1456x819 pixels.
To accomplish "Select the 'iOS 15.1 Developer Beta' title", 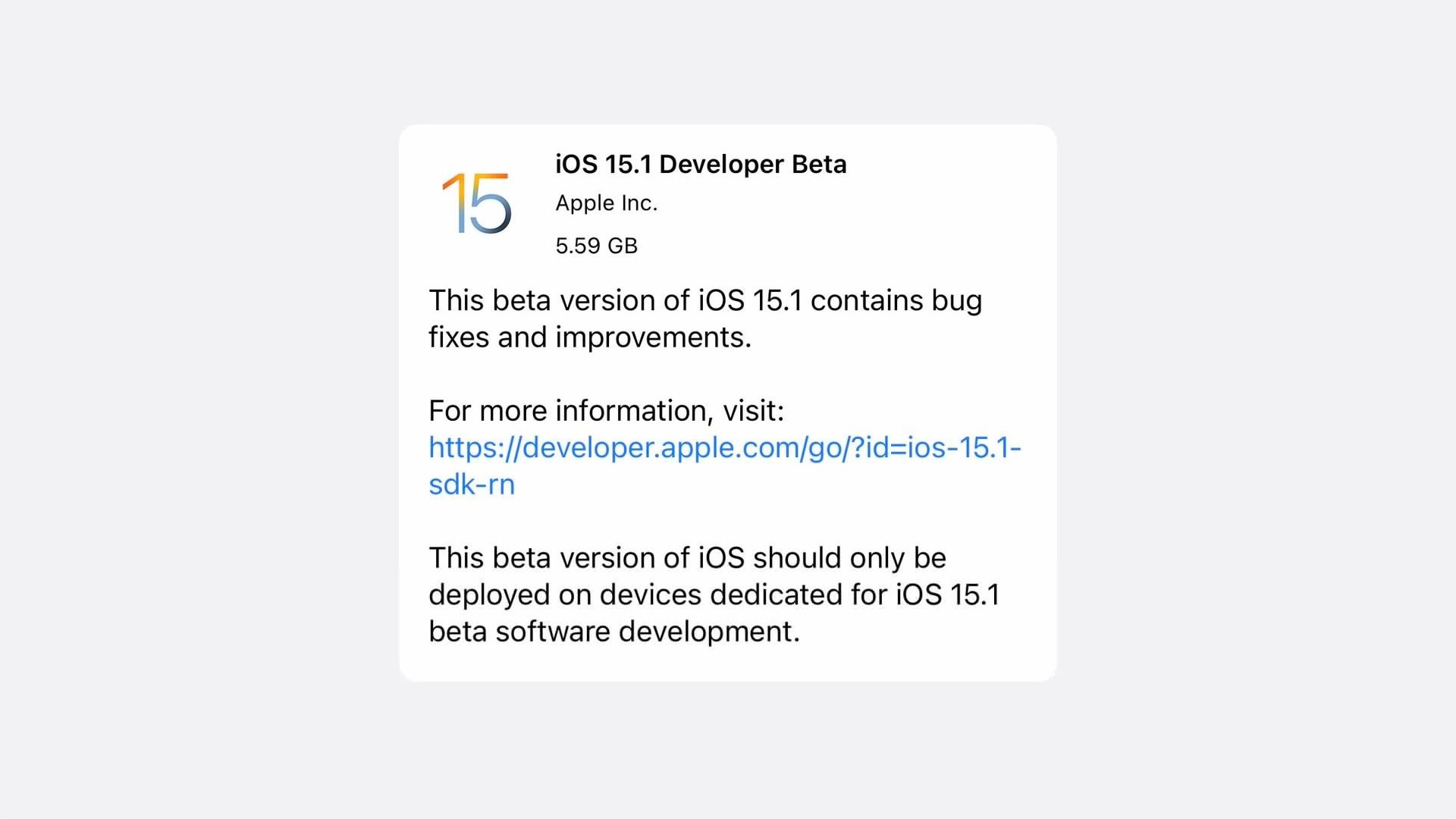I will pyautogui.click(x=701, y=165).
